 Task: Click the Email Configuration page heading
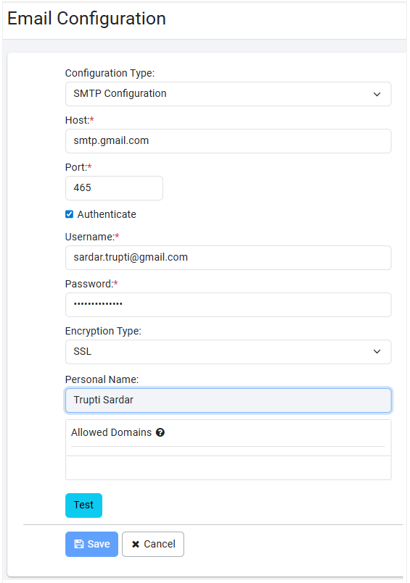click(87, 19)
